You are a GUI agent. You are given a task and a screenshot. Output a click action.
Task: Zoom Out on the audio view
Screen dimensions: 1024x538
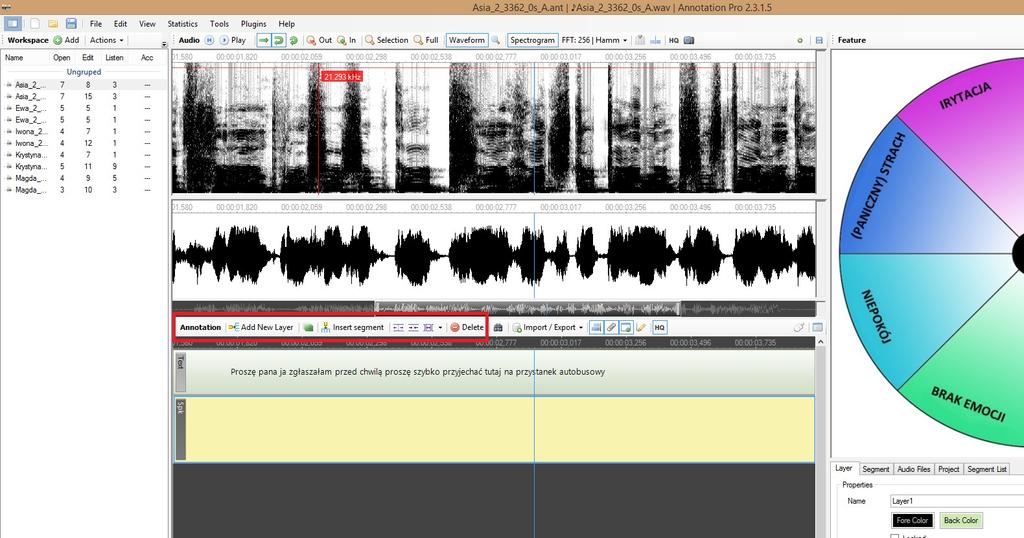319,40
